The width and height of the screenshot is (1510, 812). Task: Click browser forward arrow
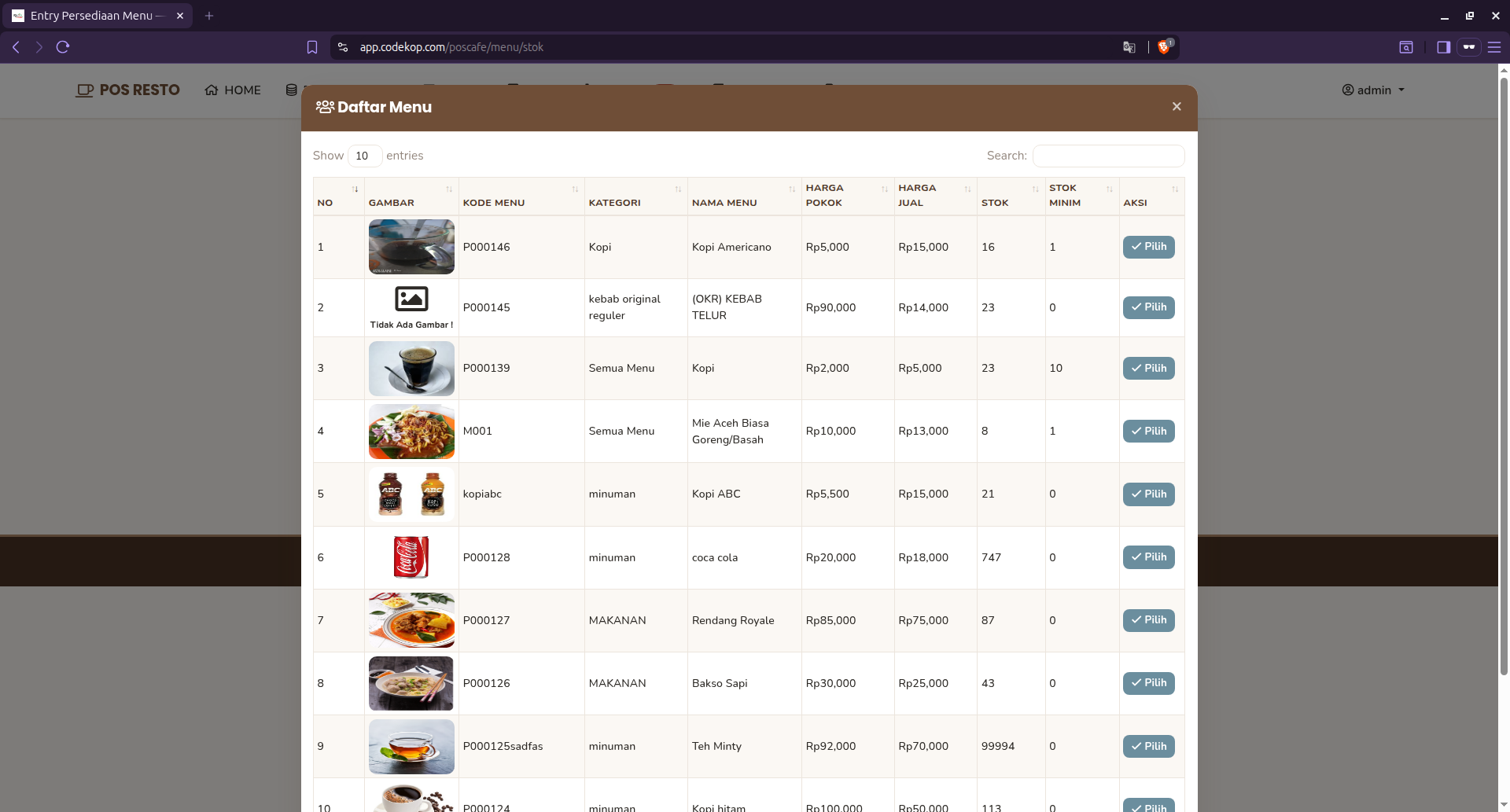point(39,47)
